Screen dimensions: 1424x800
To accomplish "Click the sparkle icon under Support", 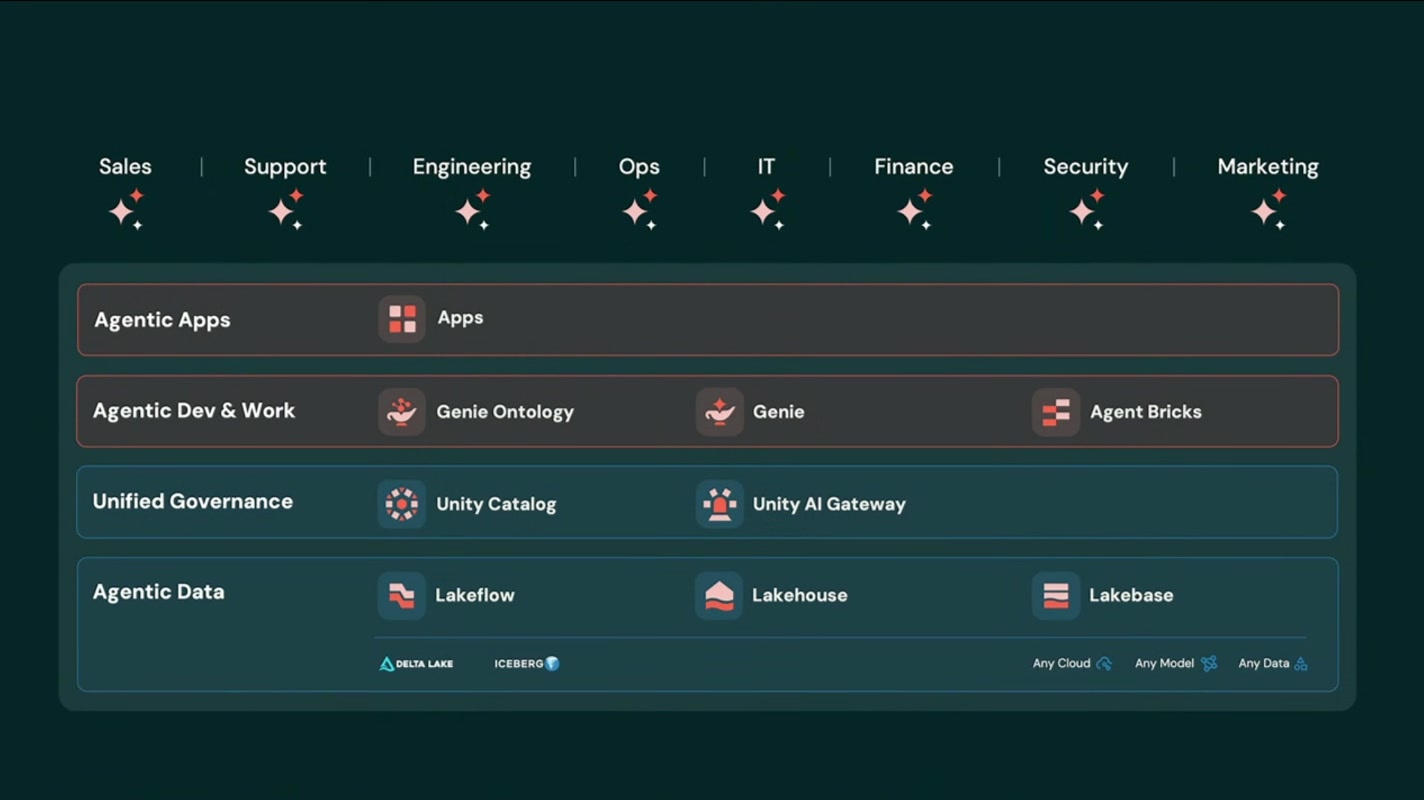I will pyautogui.click(x=286, y=209).
